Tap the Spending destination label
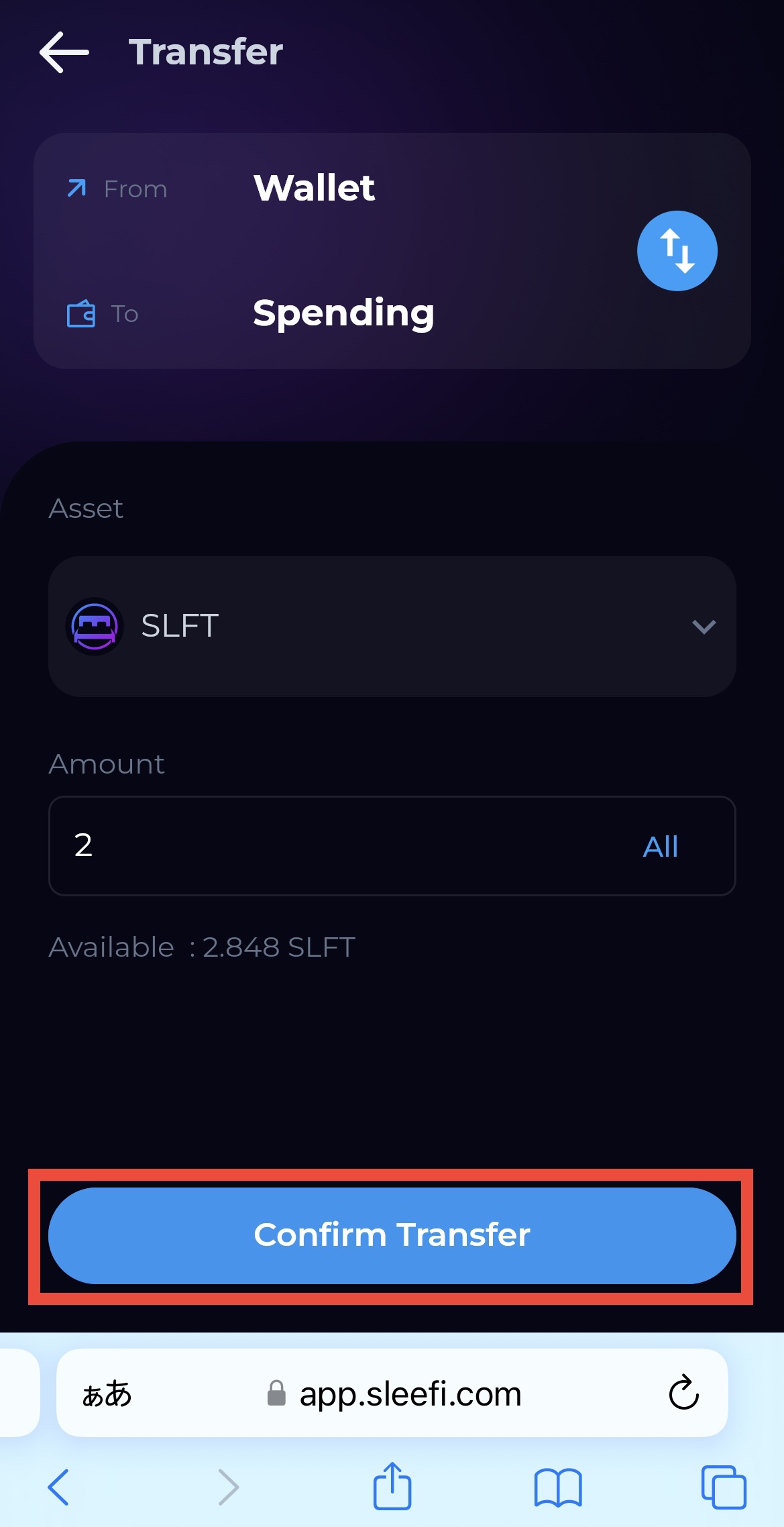 (x=343, y=313)
